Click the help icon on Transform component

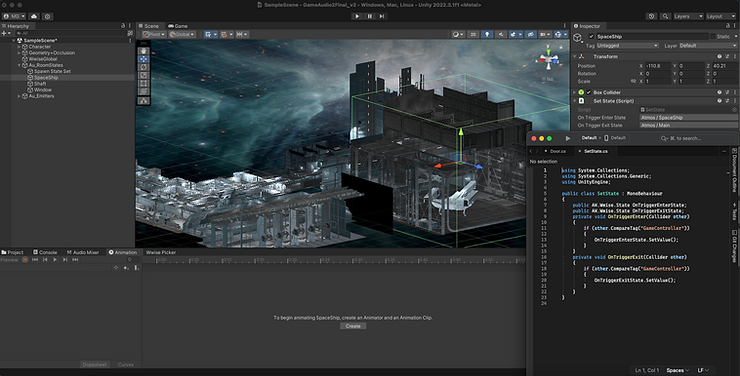tap(719, 56)
